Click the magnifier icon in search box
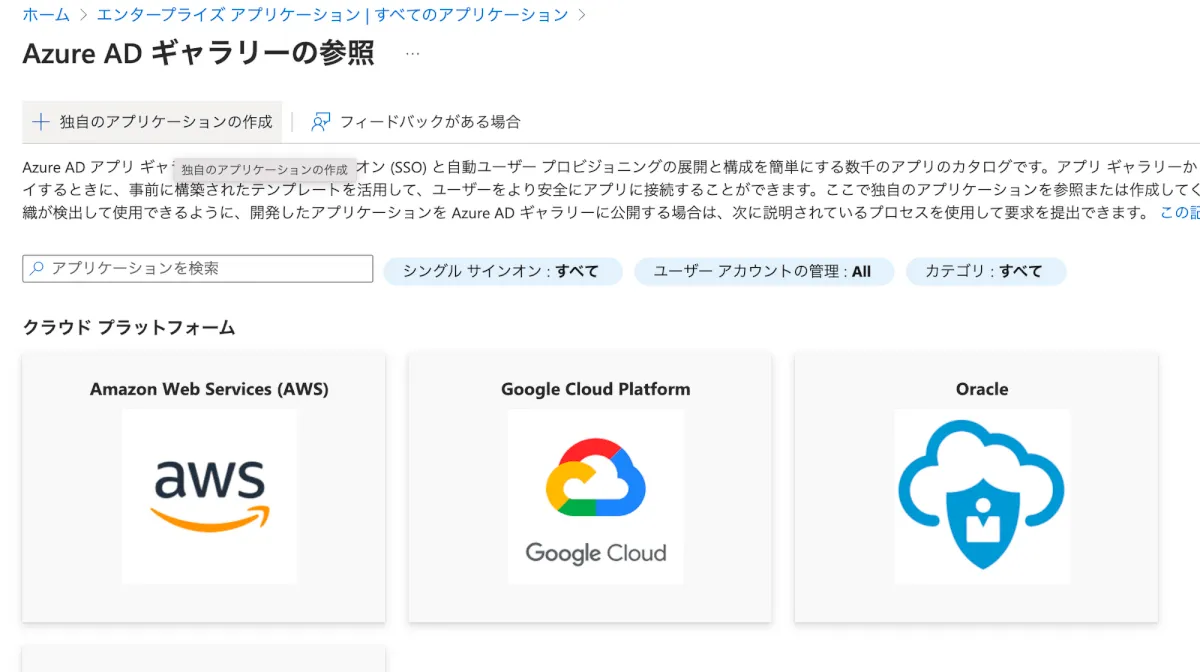The height and width of the screenshot is (672, 1200). point(37,269)
